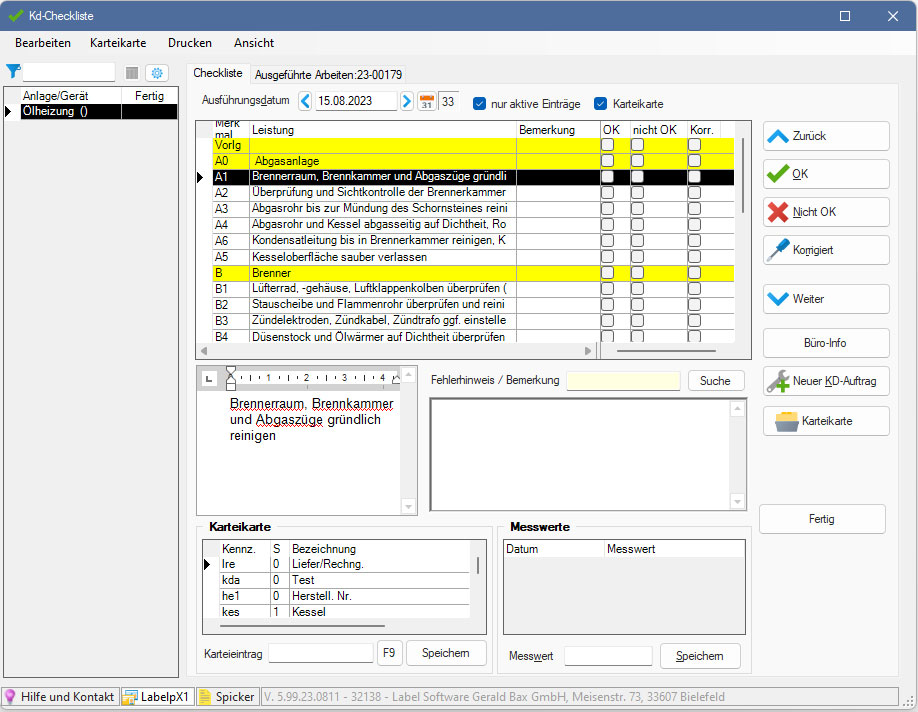Go to previous date with left arrow
Image resolution: width=918 pixels, height=712 pixels.
pos(305,102)
